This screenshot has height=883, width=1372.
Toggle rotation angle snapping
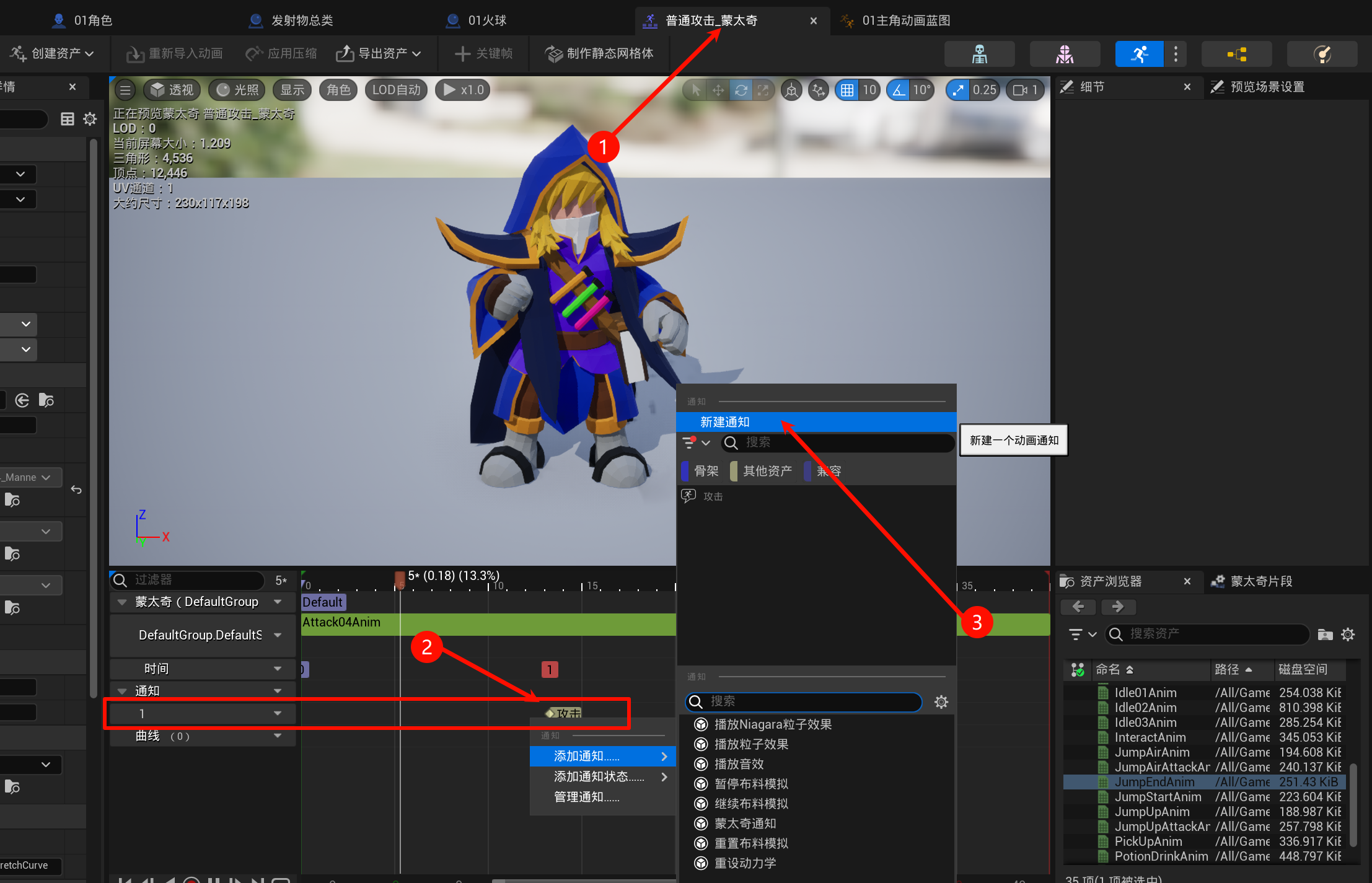tap(899, 90)
